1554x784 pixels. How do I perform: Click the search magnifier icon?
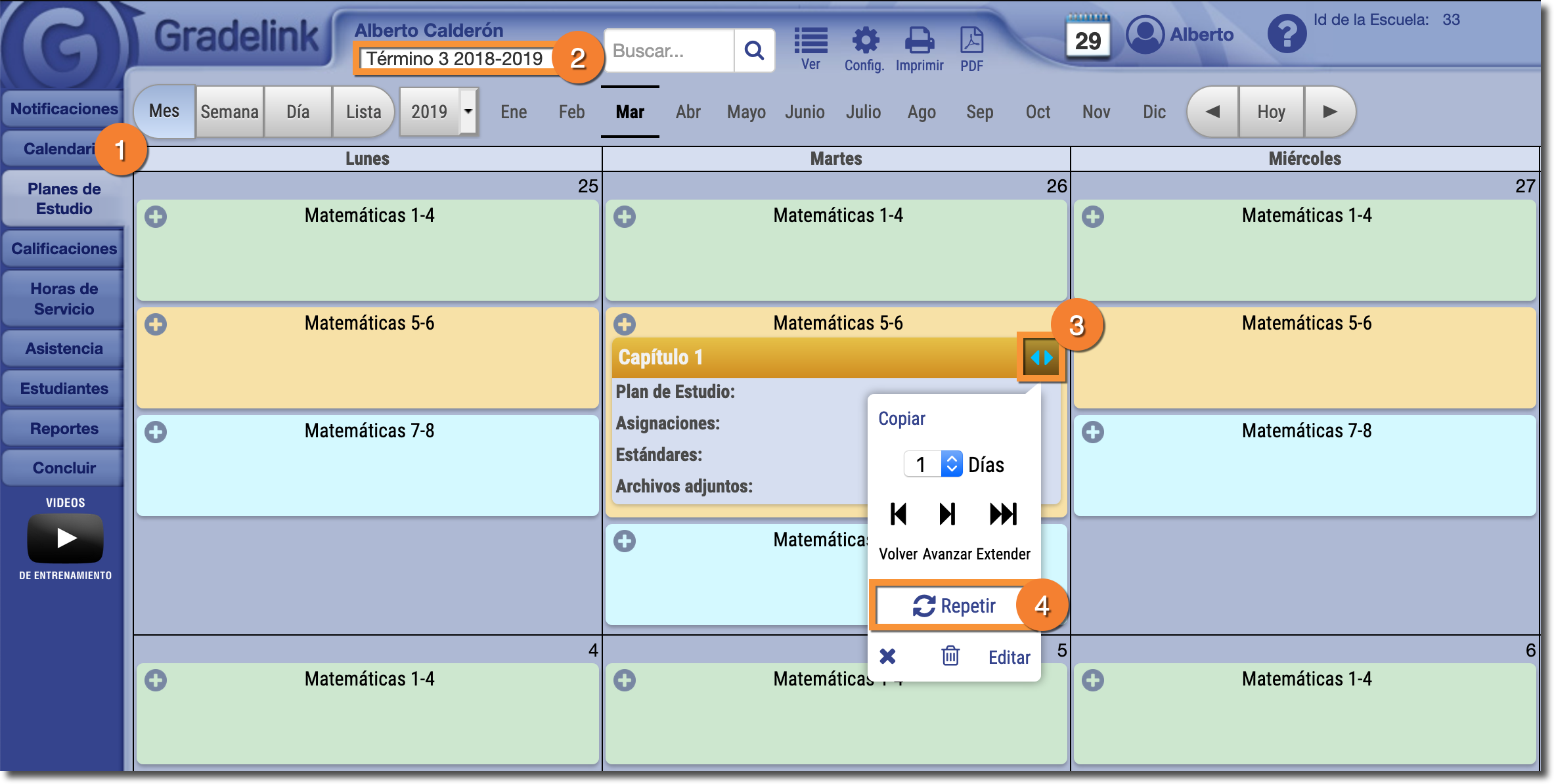point(754,51)
